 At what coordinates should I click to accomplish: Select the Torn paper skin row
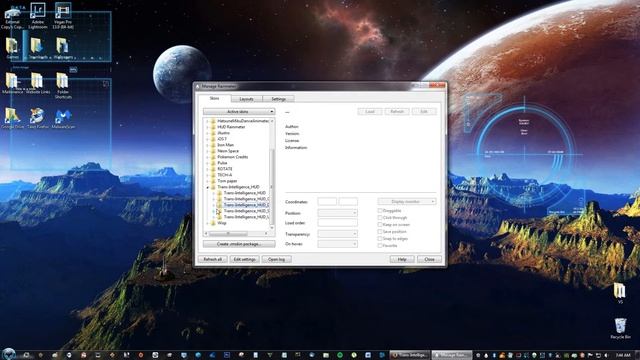click(227, 181)
